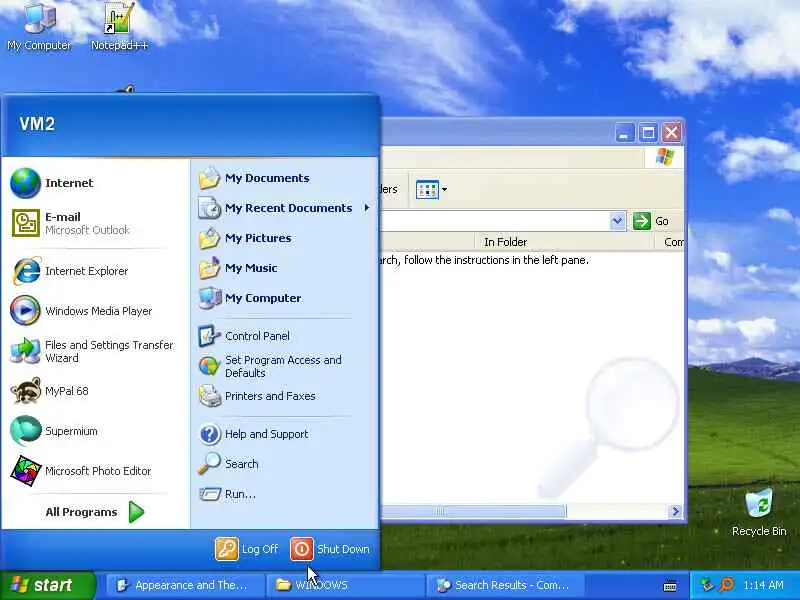Image resolution: width=800 pixels, height=600 pixels.
Task: Click horizontal scrollbar thumb in Search window
Action: [474, 511]
